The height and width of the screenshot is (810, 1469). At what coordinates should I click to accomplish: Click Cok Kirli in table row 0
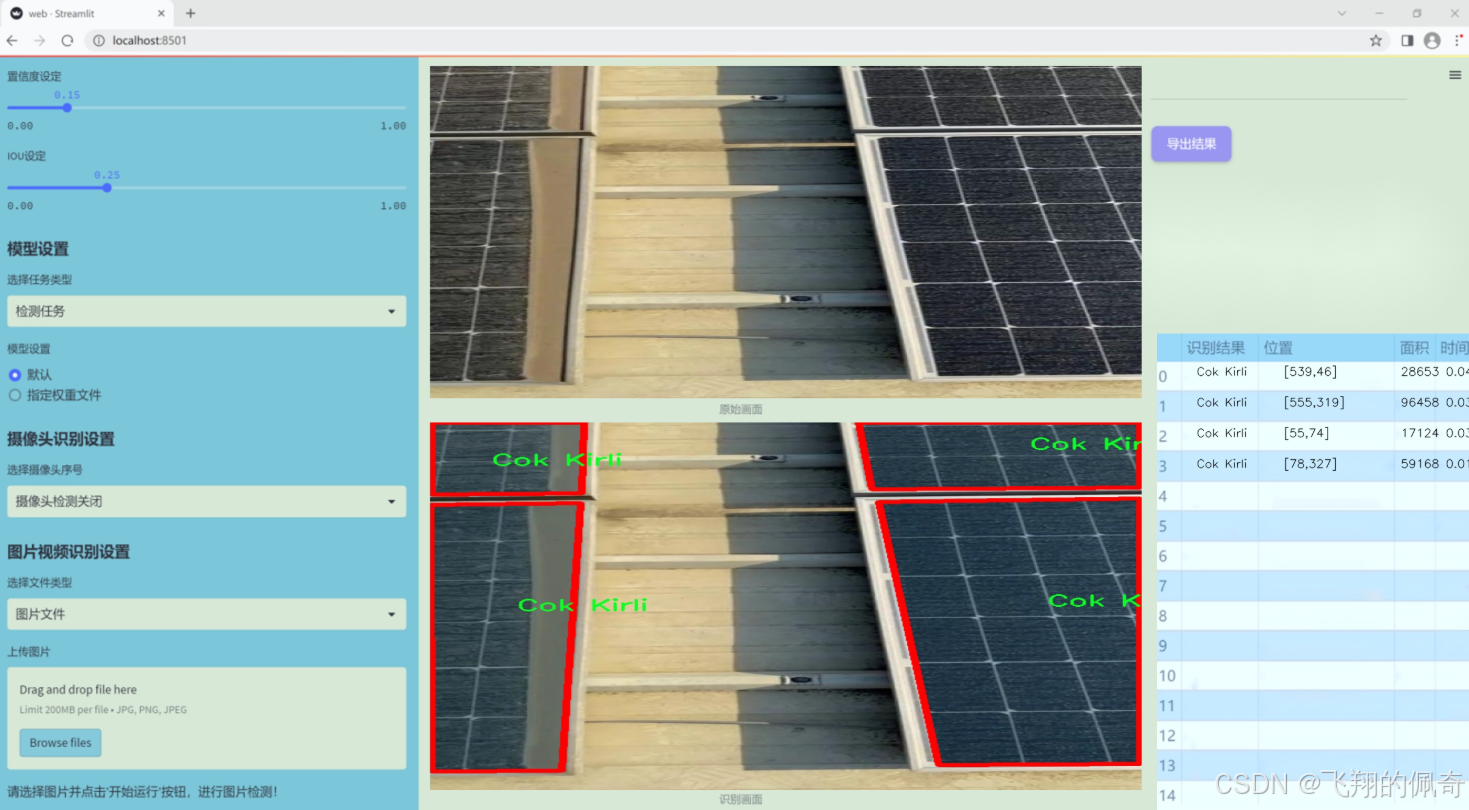[x=1221, y=372]
